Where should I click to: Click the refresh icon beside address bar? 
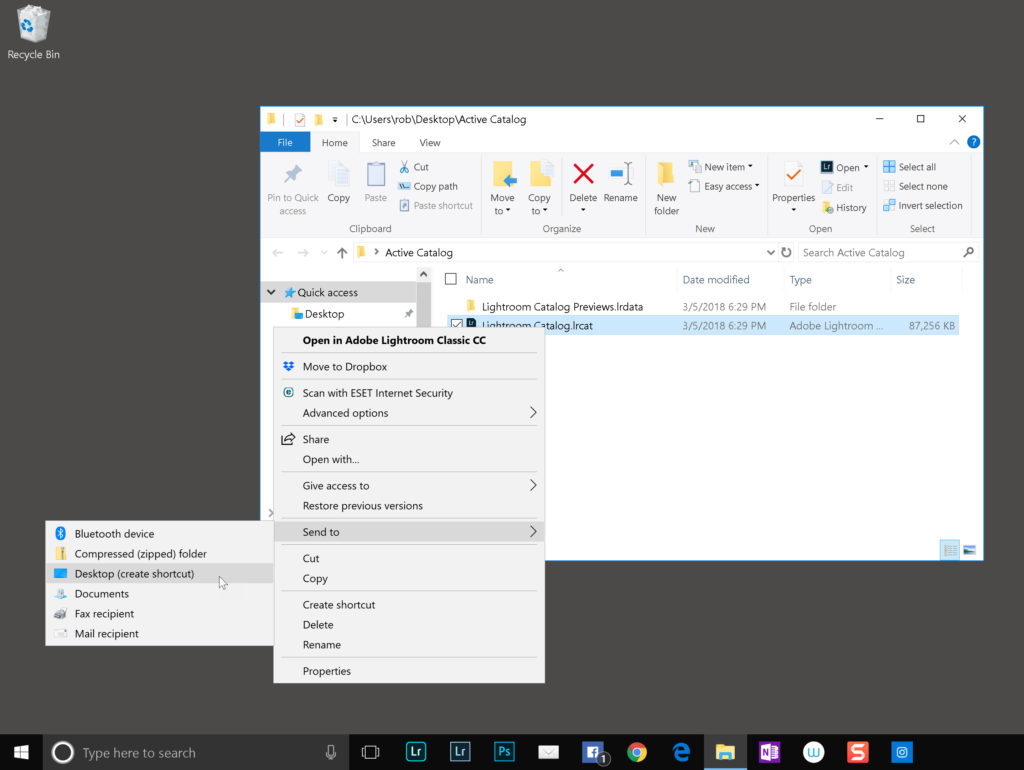tap(786, 253)
